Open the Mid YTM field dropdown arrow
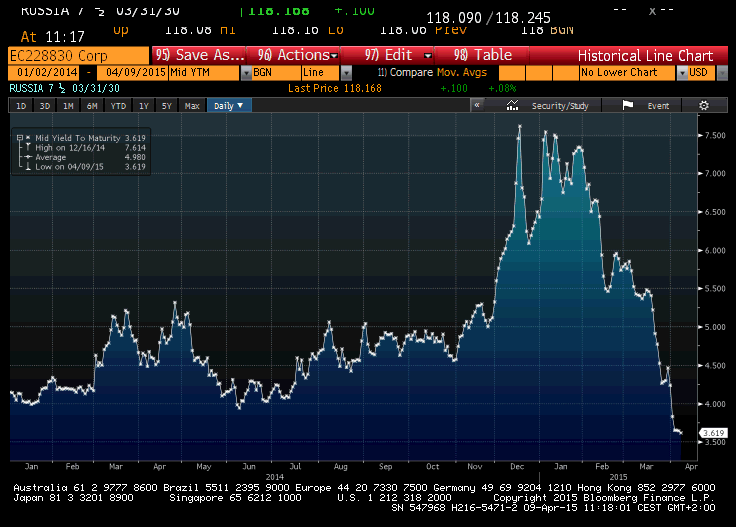Screen dimensions: 736x527 (x=246, y=73)
